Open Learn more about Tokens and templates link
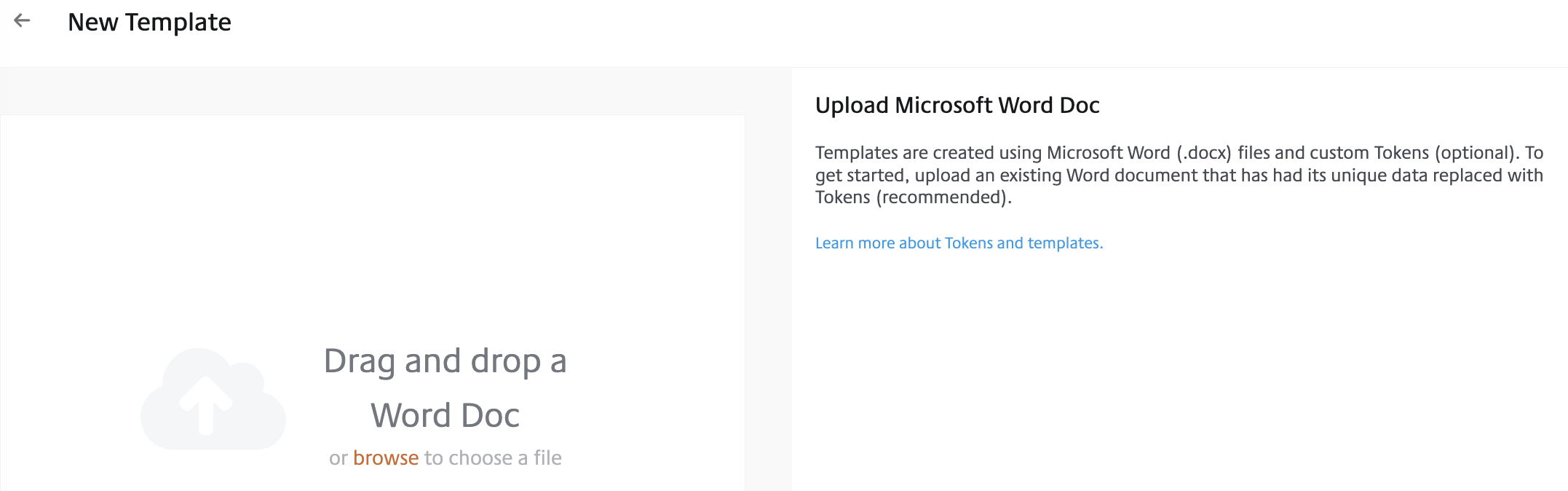Image resolution: width=1568 pixels, height=491 pixels. 959,243
